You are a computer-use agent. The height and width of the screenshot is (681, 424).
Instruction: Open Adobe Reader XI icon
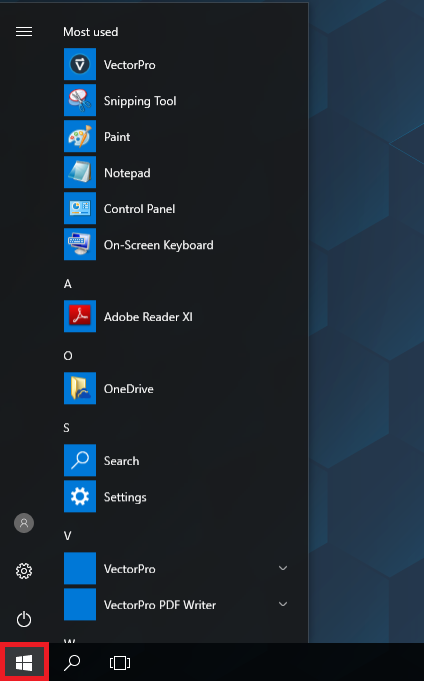tap(80, 316)
